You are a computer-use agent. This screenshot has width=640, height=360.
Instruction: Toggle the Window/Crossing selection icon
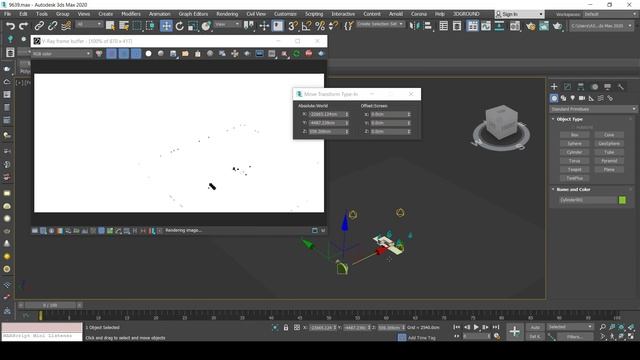coord(151,26)
